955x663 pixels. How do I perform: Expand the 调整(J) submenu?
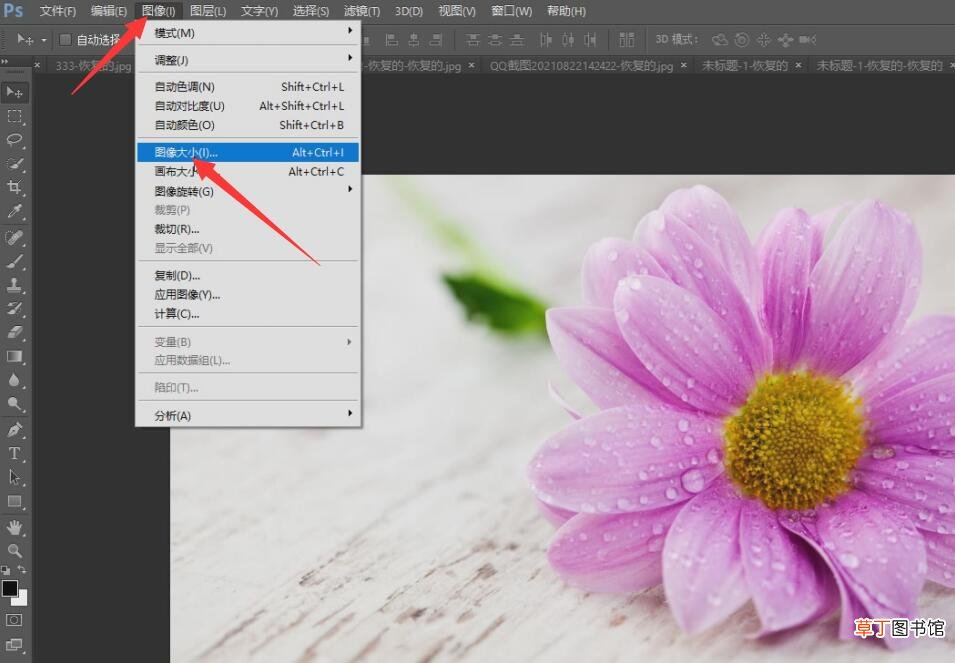pyautogui.click(x=248, y=60)
